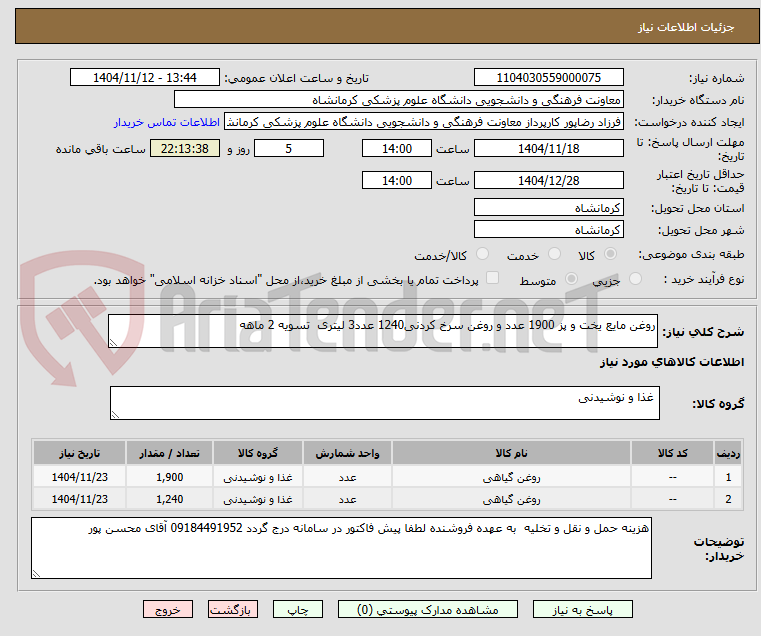Click the resize handle of description textarea
Image resolution: width=761 pixels, height=636 pixels.
113,343
